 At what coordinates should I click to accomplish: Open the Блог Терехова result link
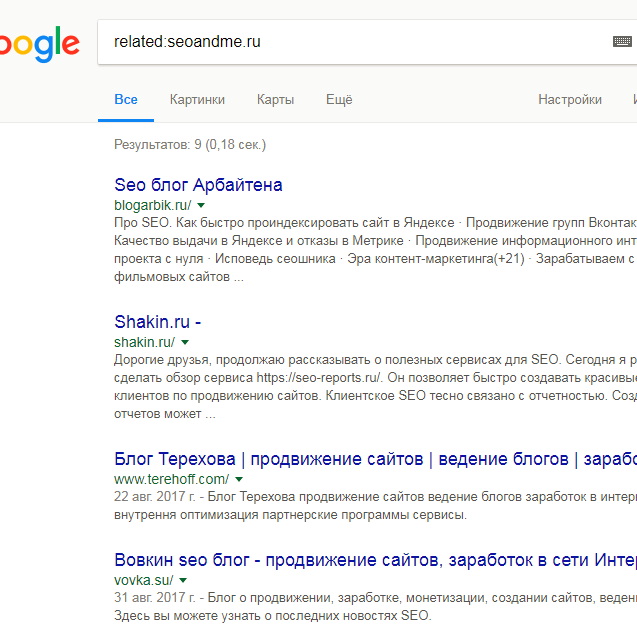[375, 459]
